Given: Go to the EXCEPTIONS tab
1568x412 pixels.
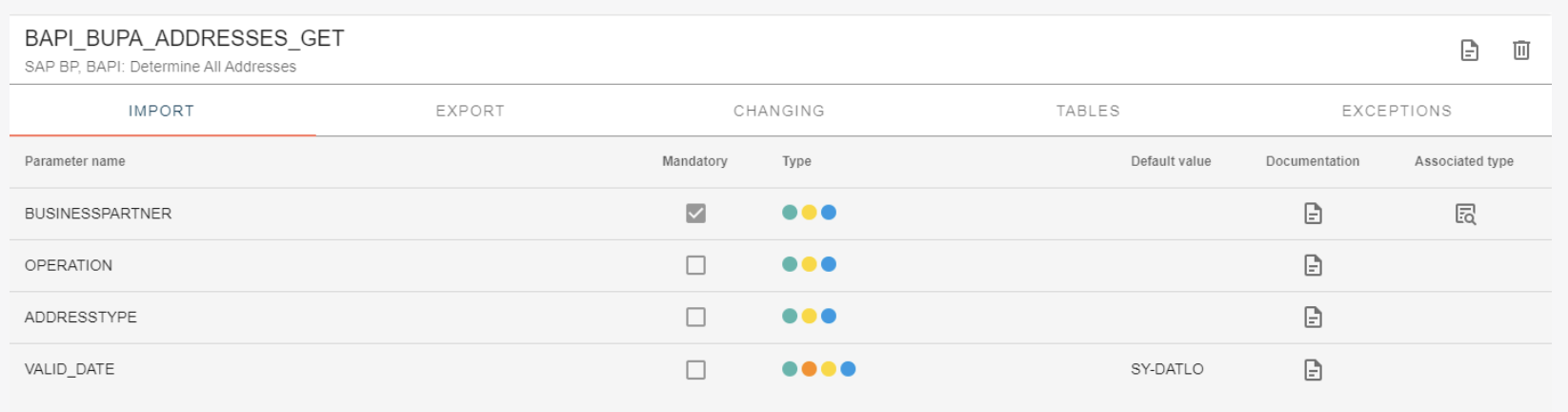Looking at the screenshot, I should pyautogui.click(x=1397, y=111).
